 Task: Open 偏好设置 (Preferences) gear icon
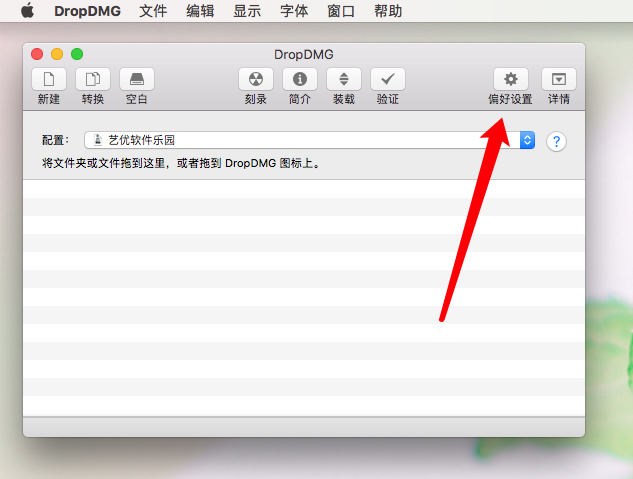pos(511,79)
